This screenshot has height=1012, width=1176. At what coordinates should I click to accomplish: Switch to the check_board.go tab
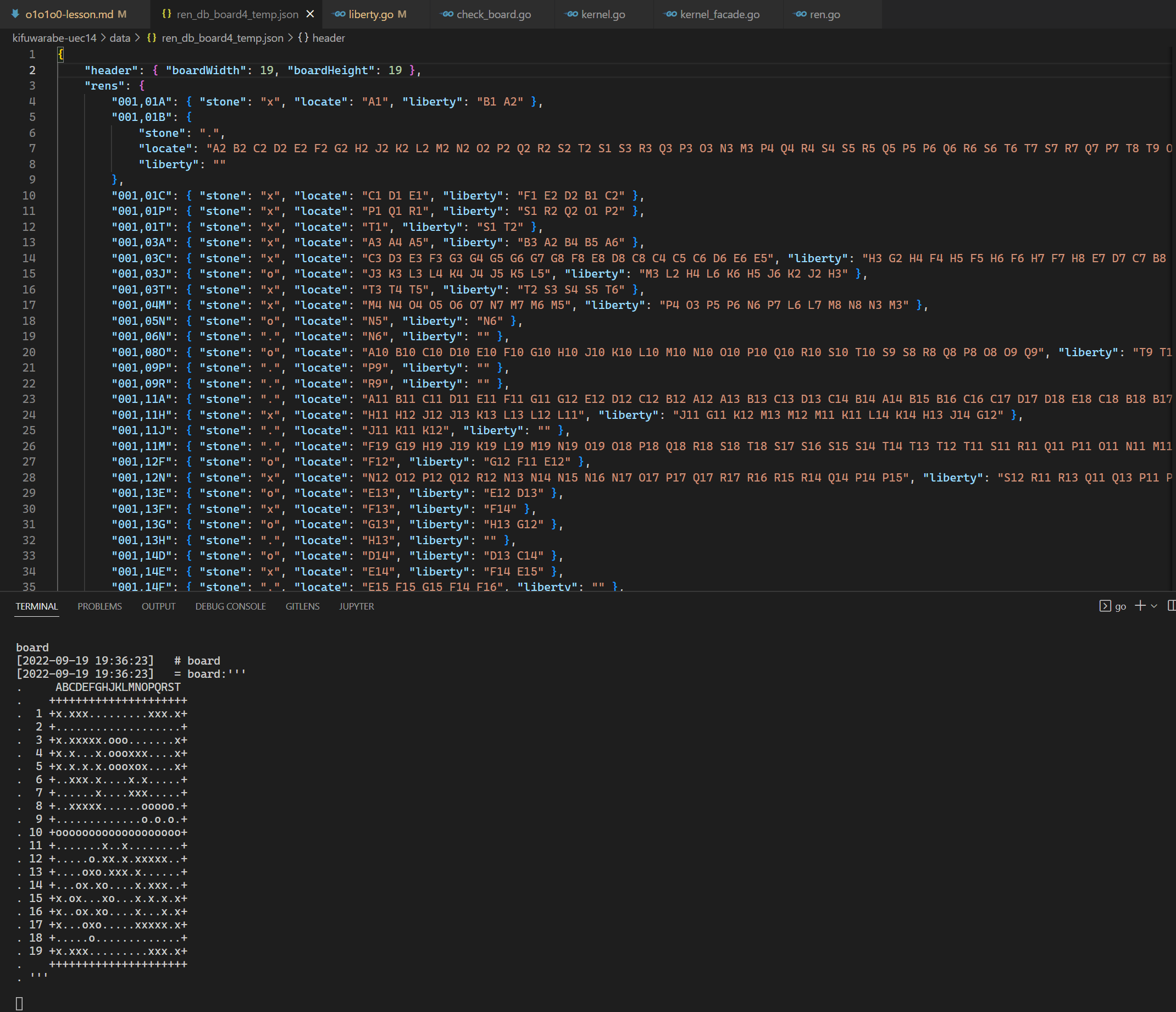click(x=493, y=14)
